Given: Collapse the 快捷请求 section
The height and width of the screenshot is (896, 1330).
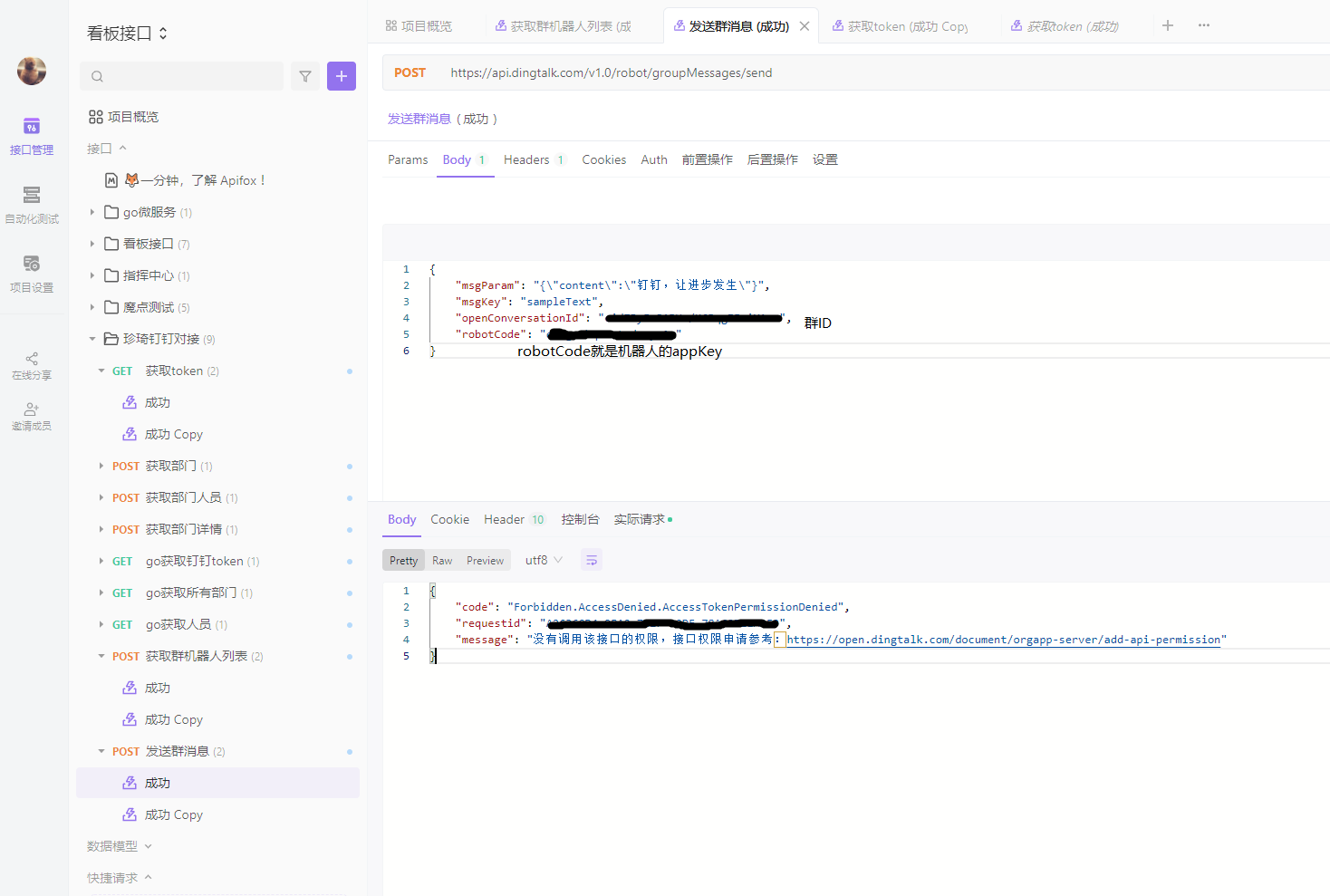Looking at the screenshot, I should tap(120, 878).
